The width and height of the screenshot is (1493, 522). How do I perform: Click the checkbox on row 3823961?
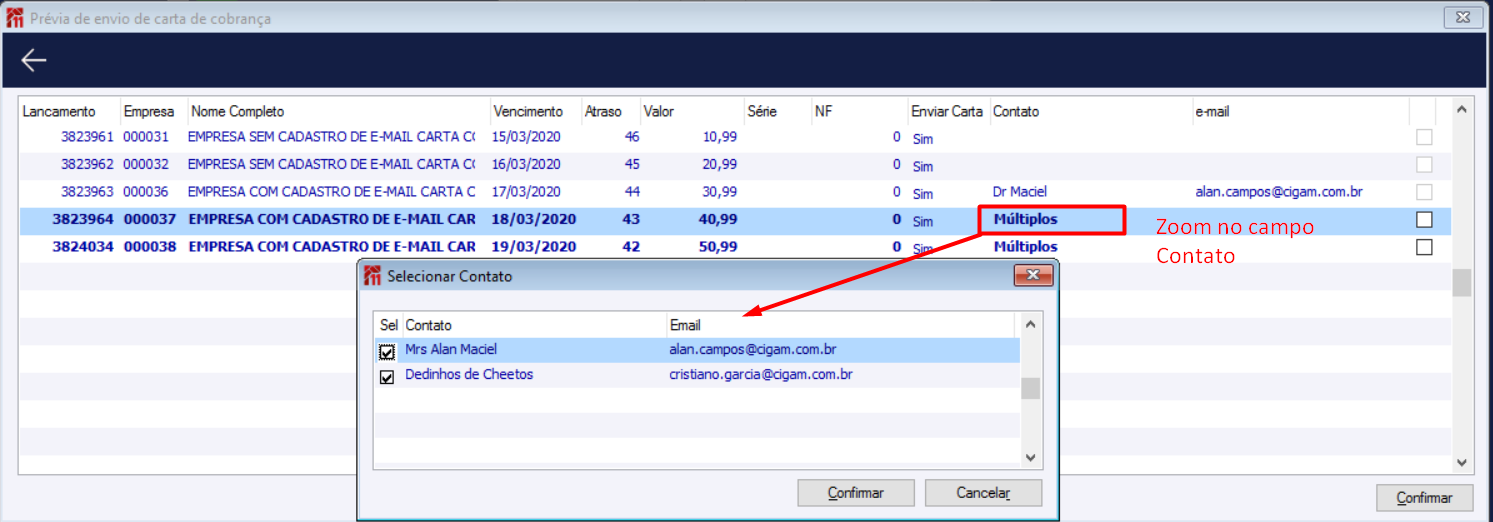[1424, 137]
